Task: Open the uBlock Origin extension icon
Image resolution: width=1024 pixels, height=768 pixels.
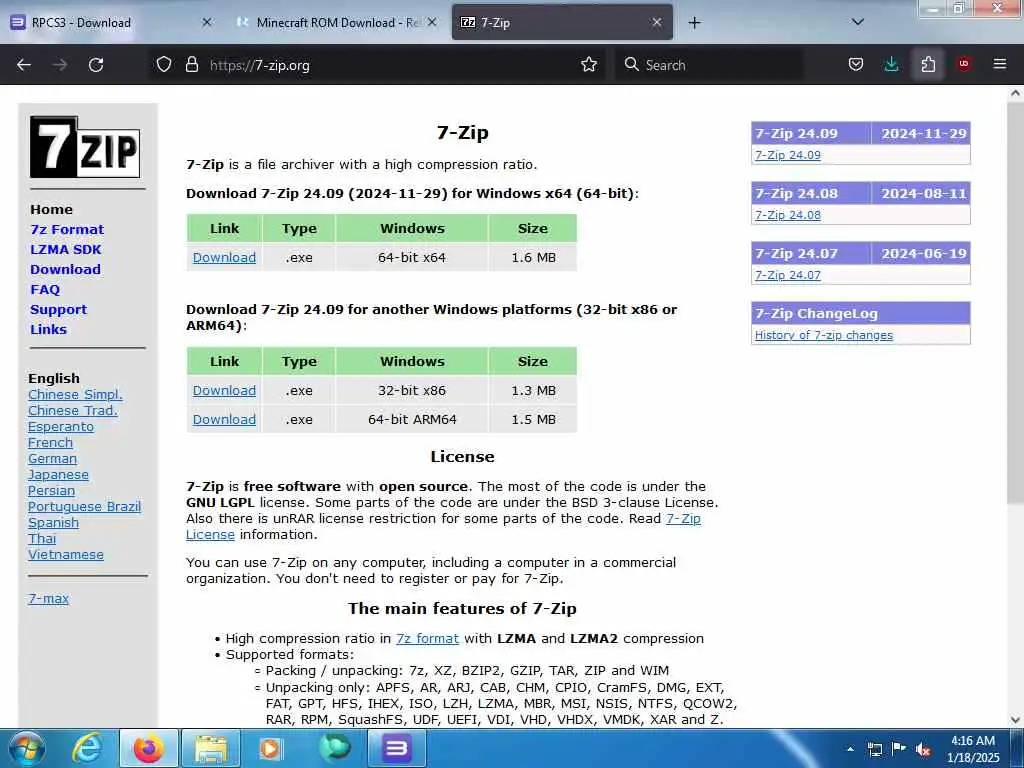Action: click(964, 64)
